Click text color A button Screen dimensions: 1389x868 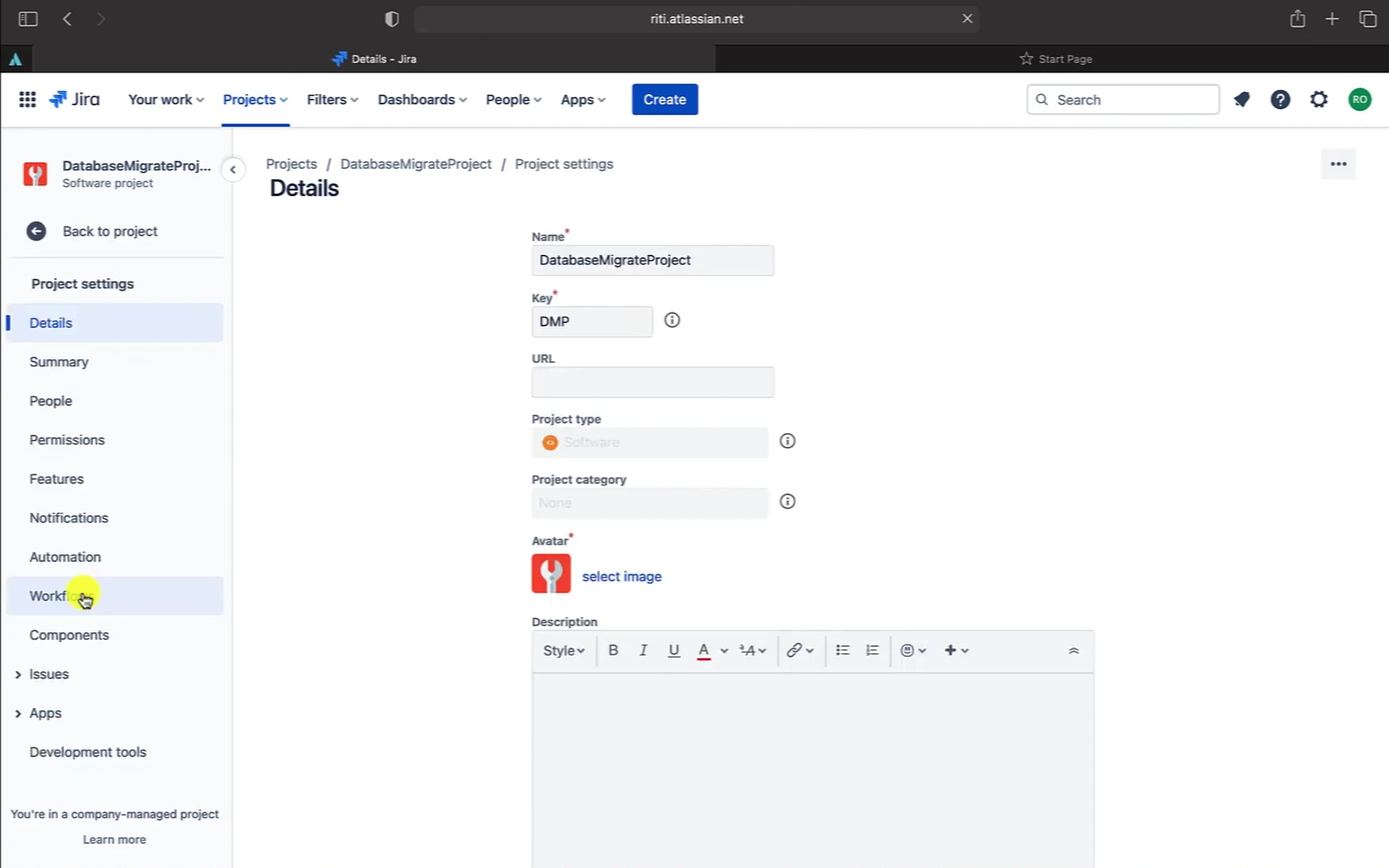point(704,651)
